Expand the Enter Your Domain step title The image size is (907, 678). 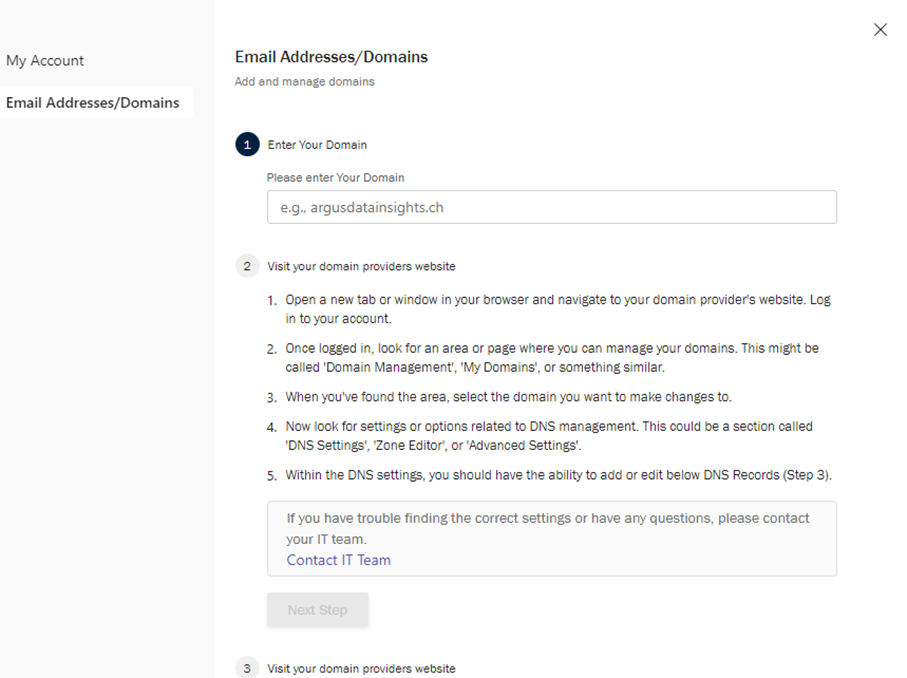pyautogui.click(x=317, y=145)
